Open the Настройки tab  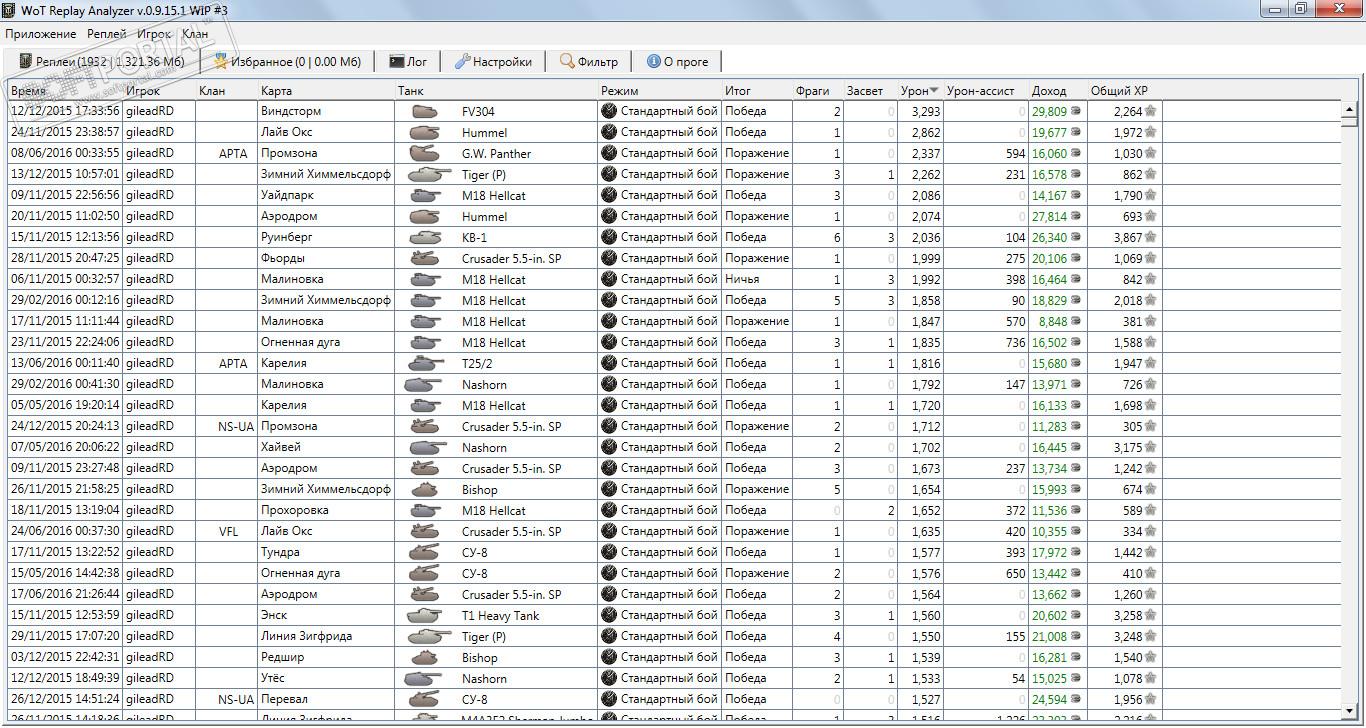tap(493, 61)
